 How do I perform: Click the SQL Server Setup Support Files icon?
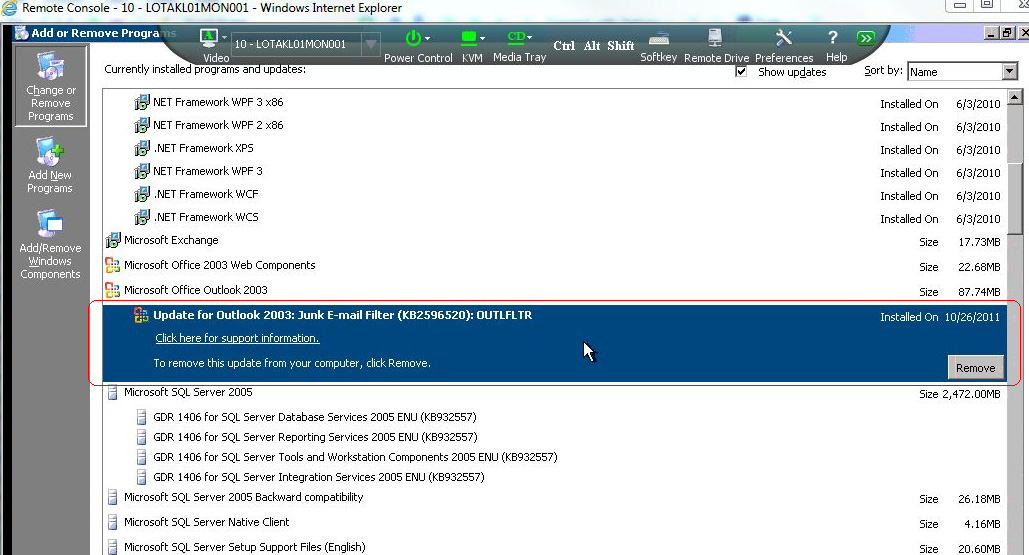coord(113,547)
